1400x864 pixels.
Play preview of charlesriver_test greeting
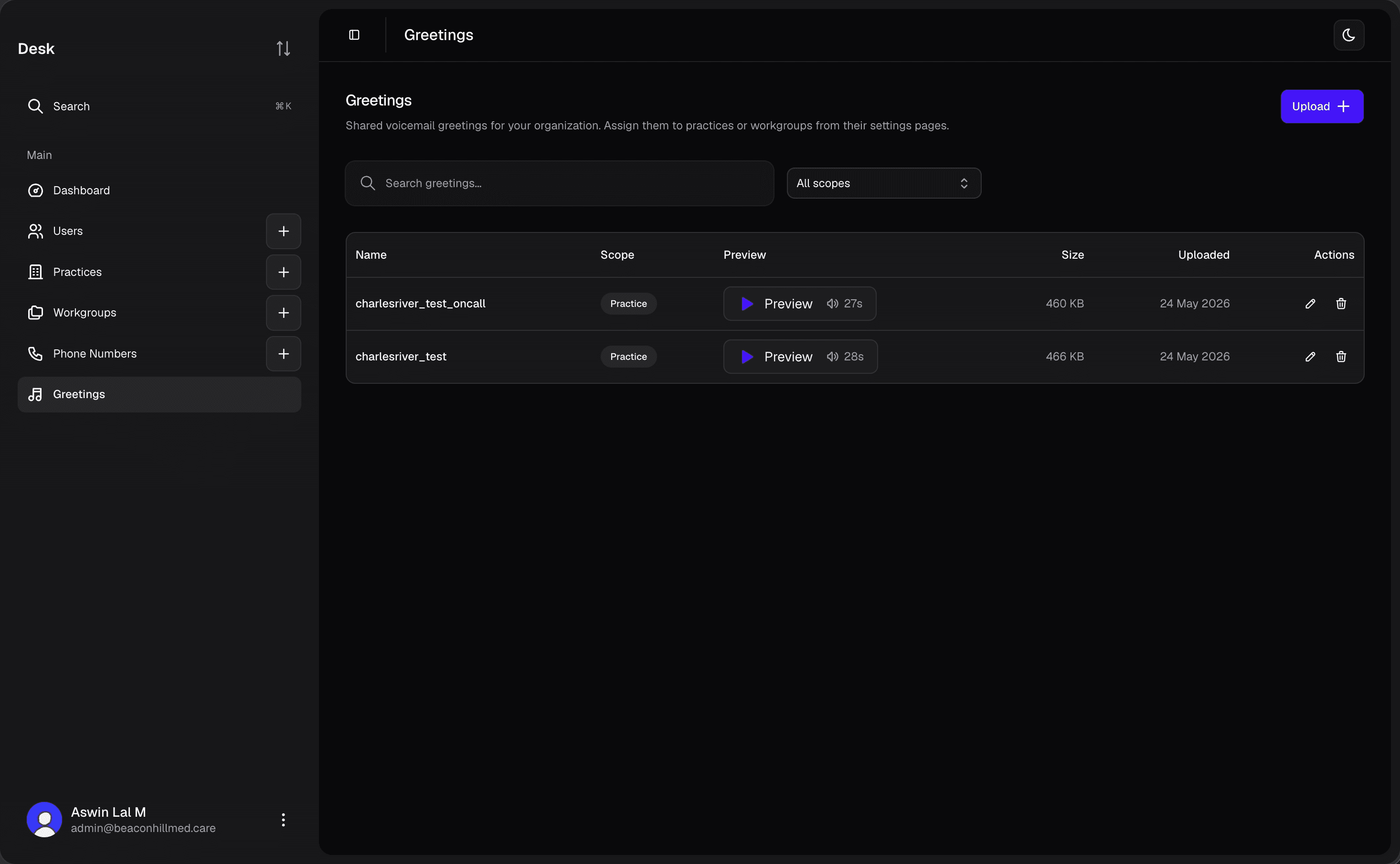click(x=800, y=357)
